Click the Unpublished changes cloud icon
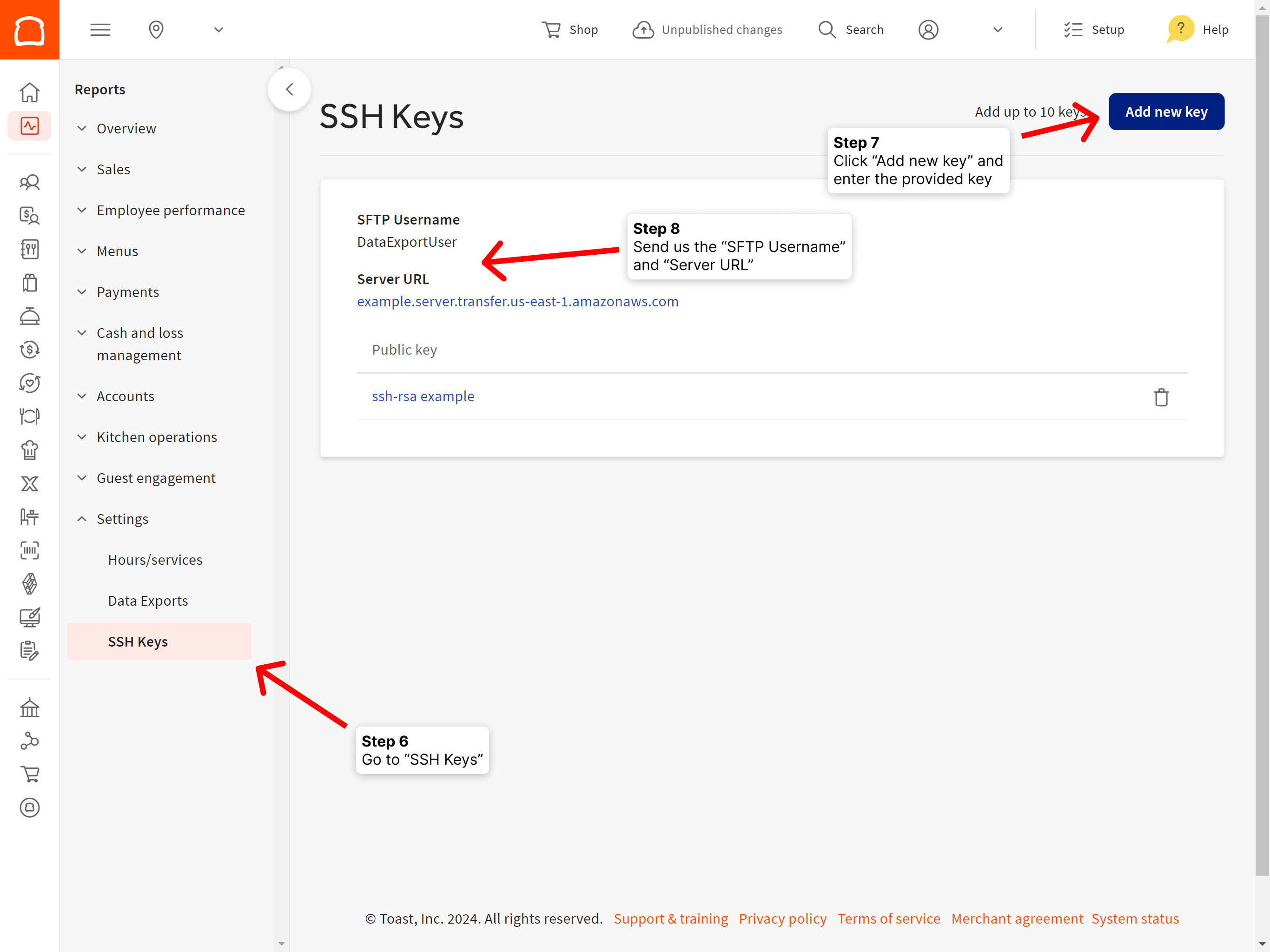This screenshot has height=952, width=1270. click(x=643, y=29)
